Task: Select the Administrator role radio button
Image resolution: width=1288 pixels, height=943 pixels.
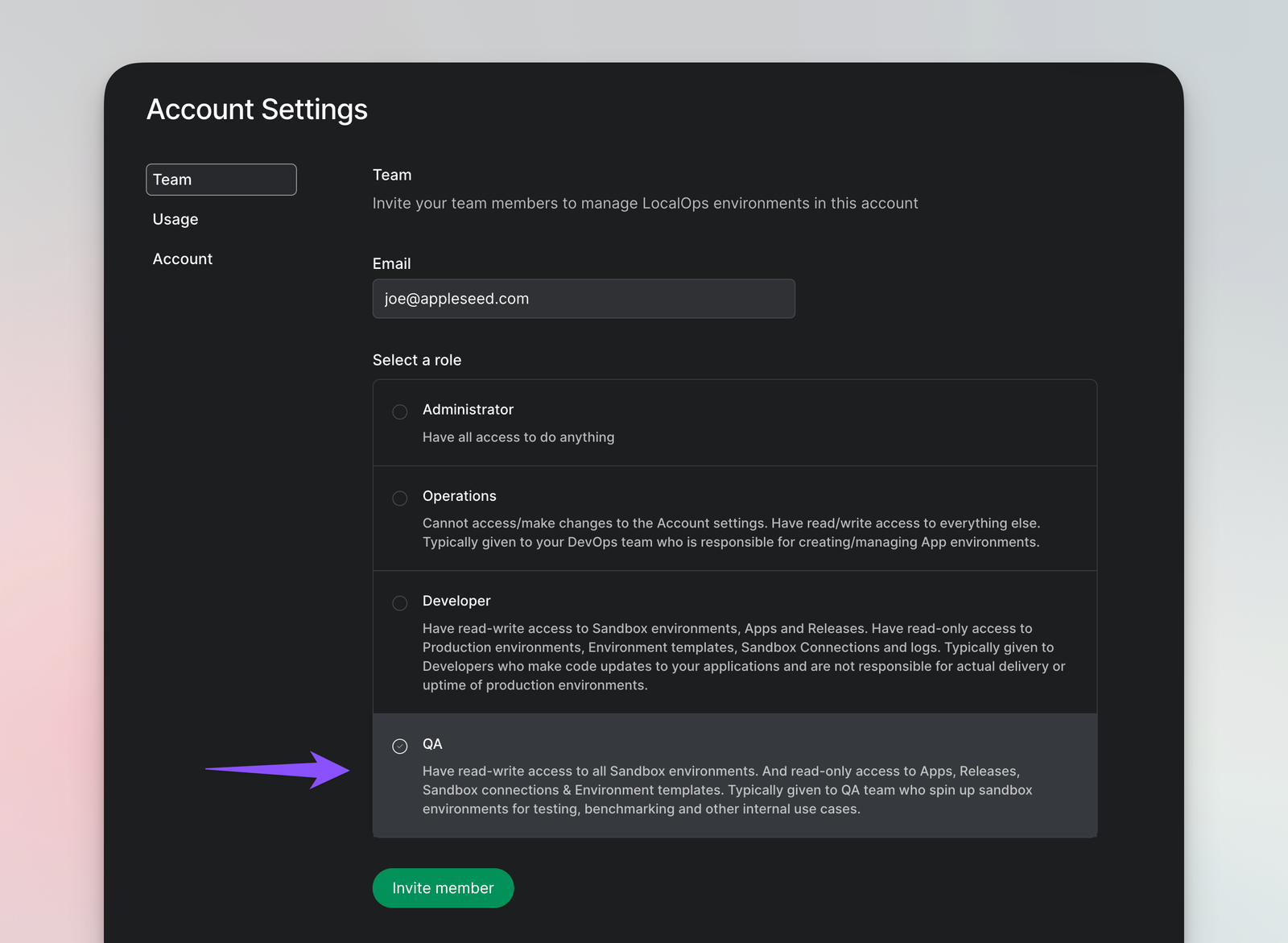Action: [x=400, y=412]
